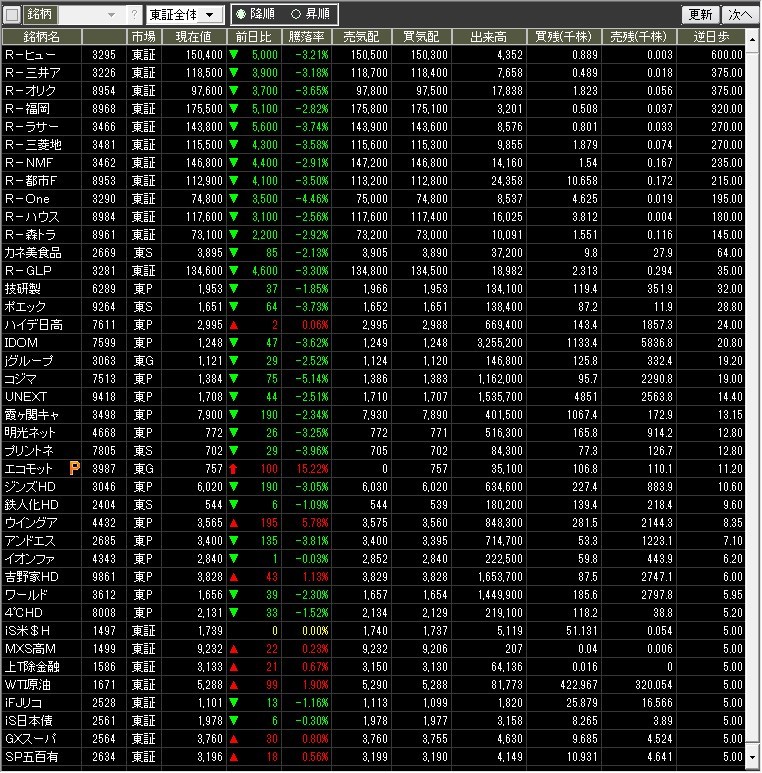Sort by the 銘柄名 column header
The height and width of the screenshot is (773, 762).
[x=41, y=36]
